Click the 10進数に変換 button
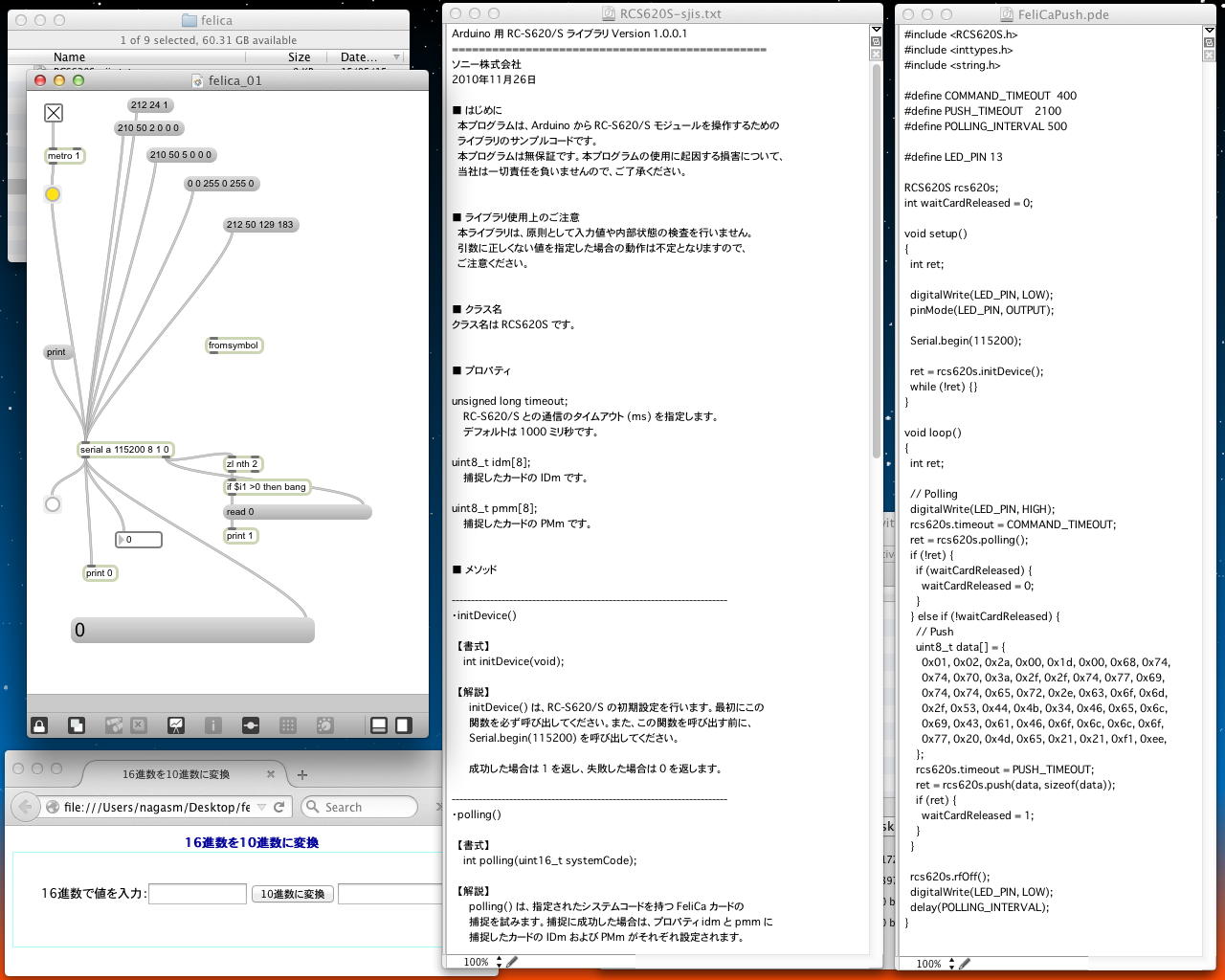 [x=293, y=894]
